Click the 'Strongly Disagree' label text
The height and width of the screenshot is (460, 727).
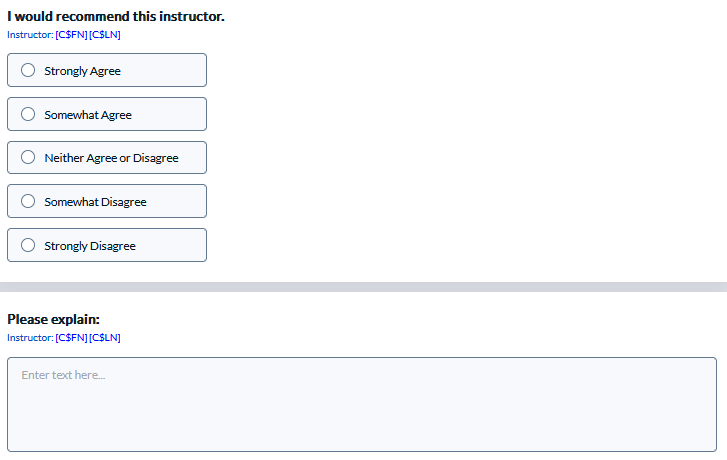pyautogui.click(x=90, y=246)
